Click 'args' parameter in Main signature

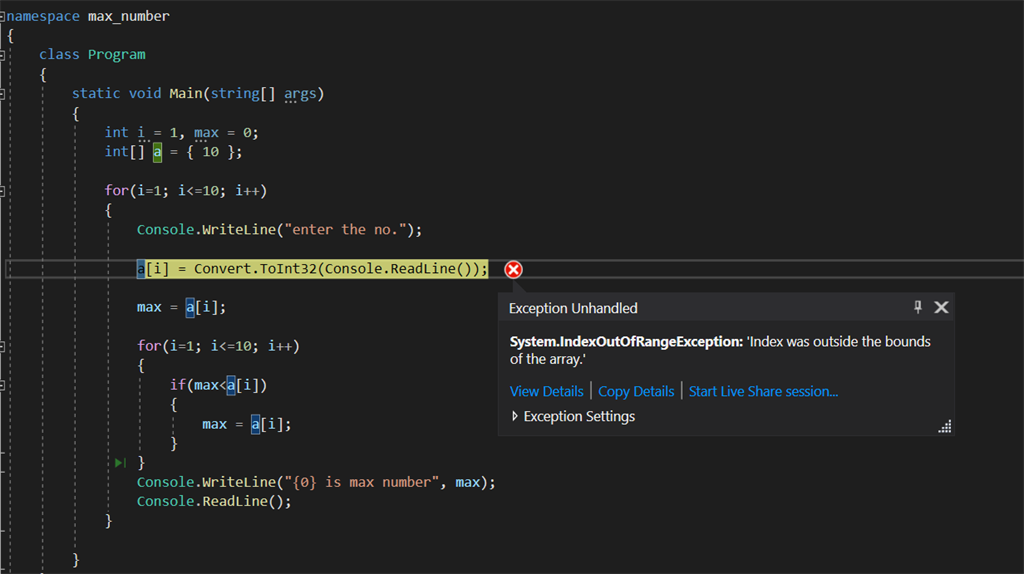tap(300, 93)
